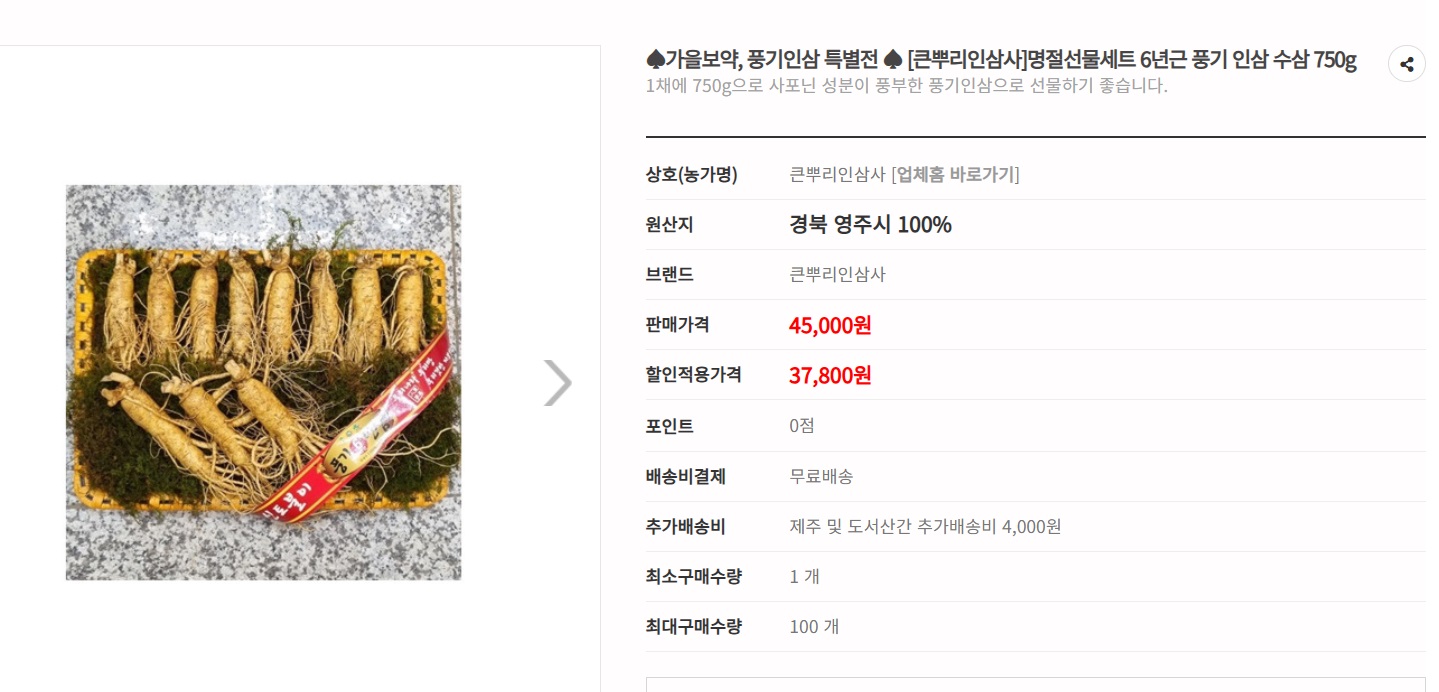Select the 최소구매수량 value of 1개
Image resolution: width=1439 pixels, height=692 pixels.
point(802,576)
